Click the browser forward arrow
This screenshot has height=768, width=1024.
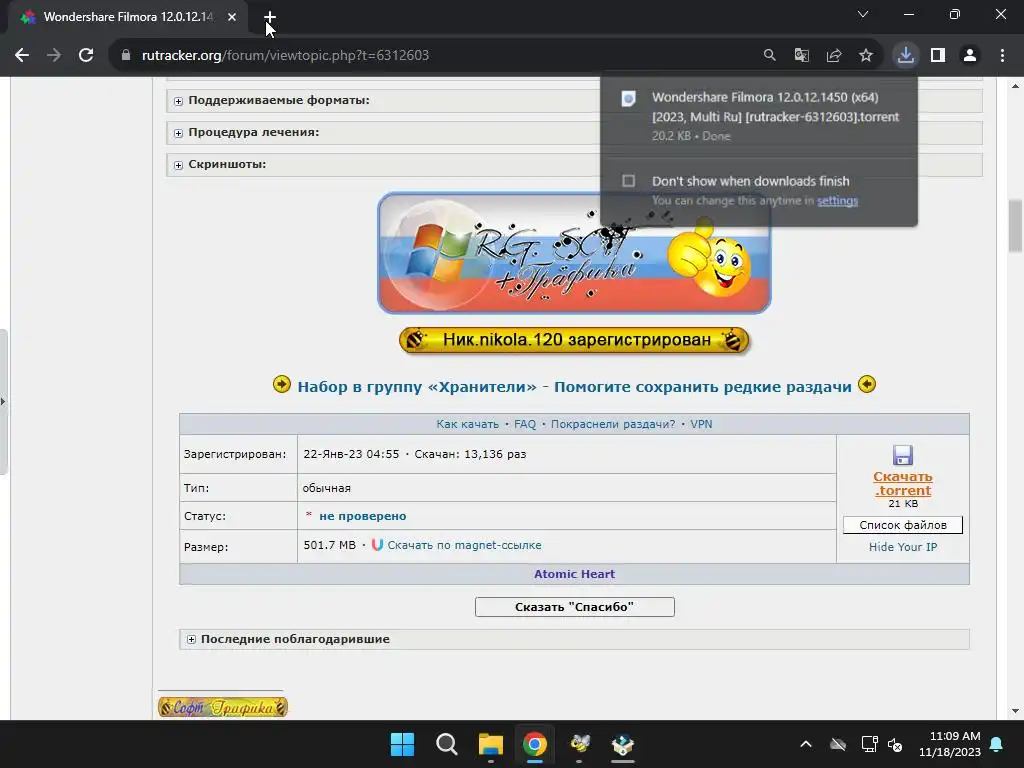(54, 56)
